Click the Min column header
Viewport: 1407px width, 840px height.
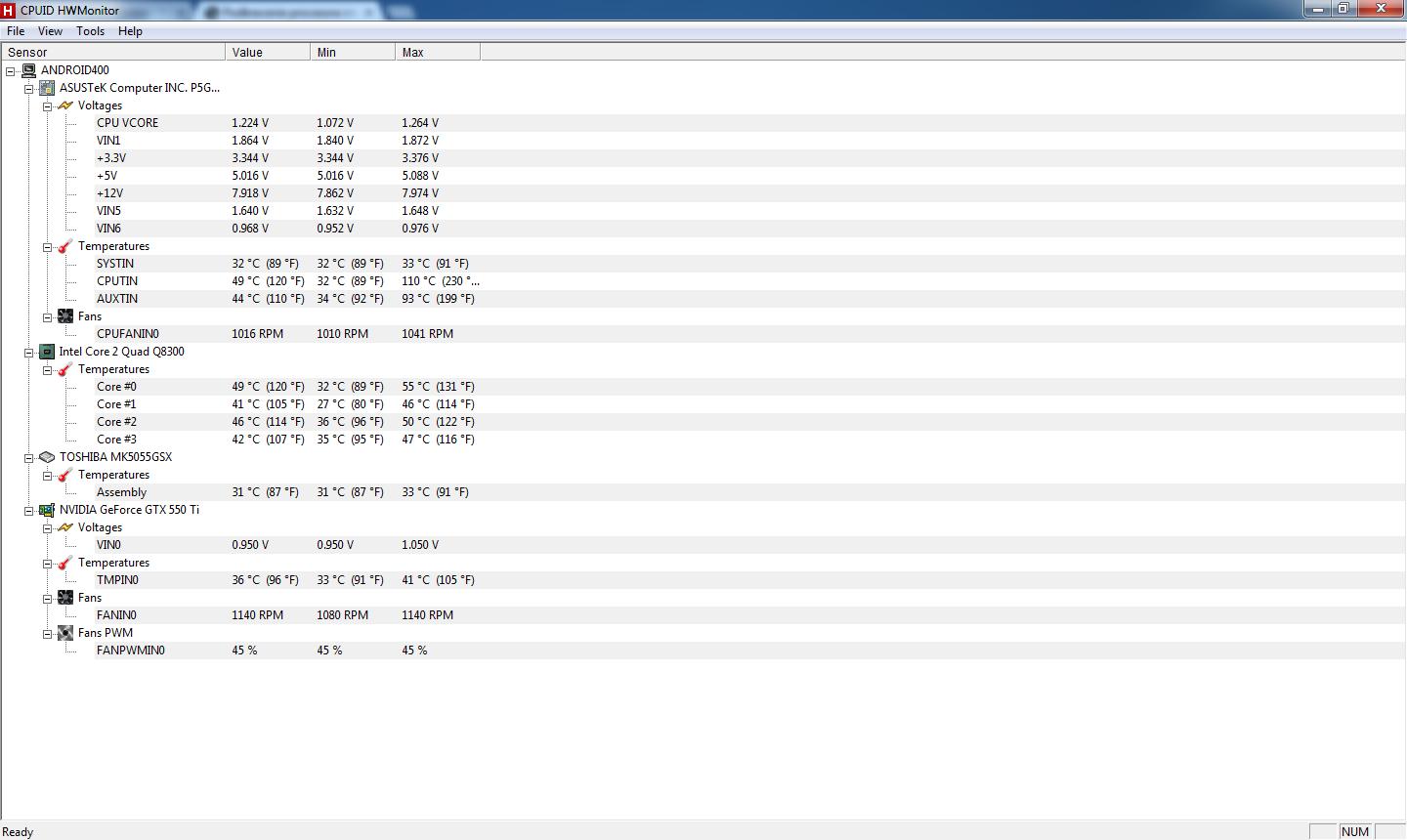[353, 53]
